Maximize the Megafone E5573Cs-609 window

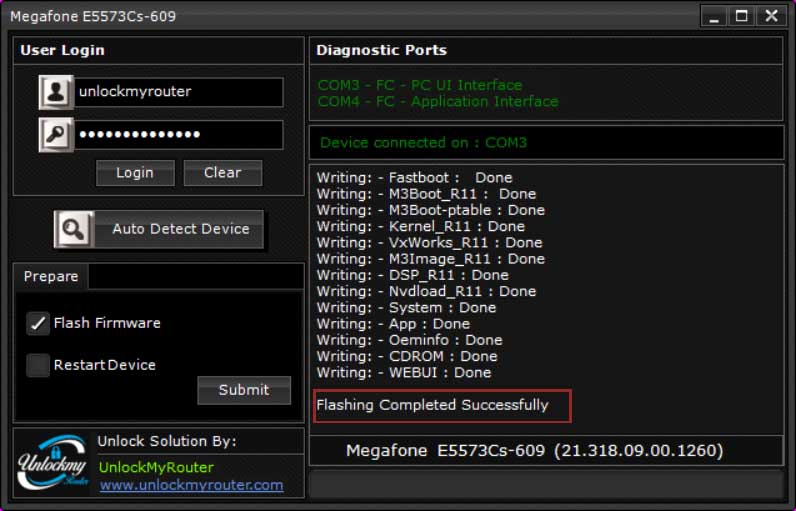(742, 16)
